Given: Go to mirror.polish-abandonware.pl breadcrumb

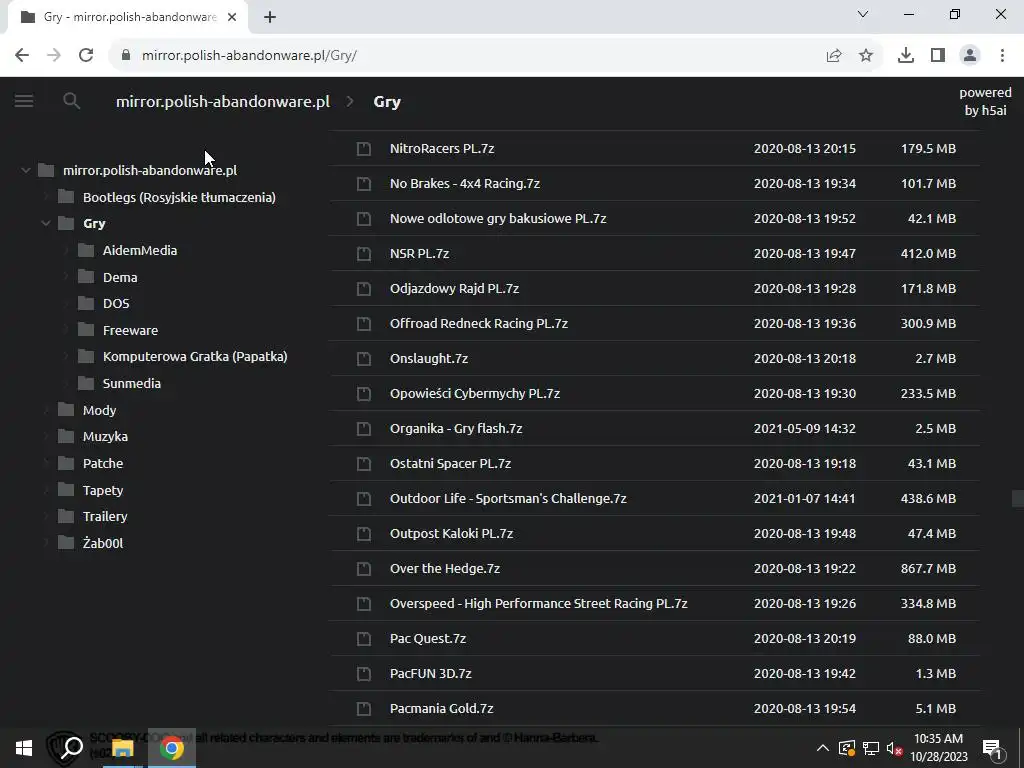Looking at the screenshot, I should (223, 101).
